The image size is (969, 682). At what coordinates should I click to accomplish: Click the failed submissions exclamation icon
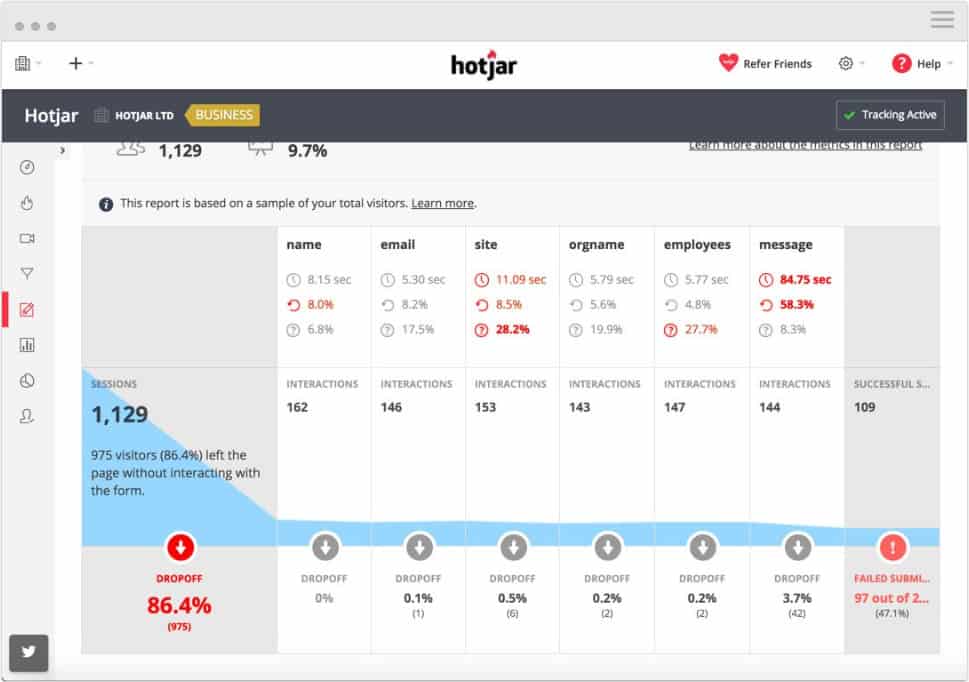point(892,547)
